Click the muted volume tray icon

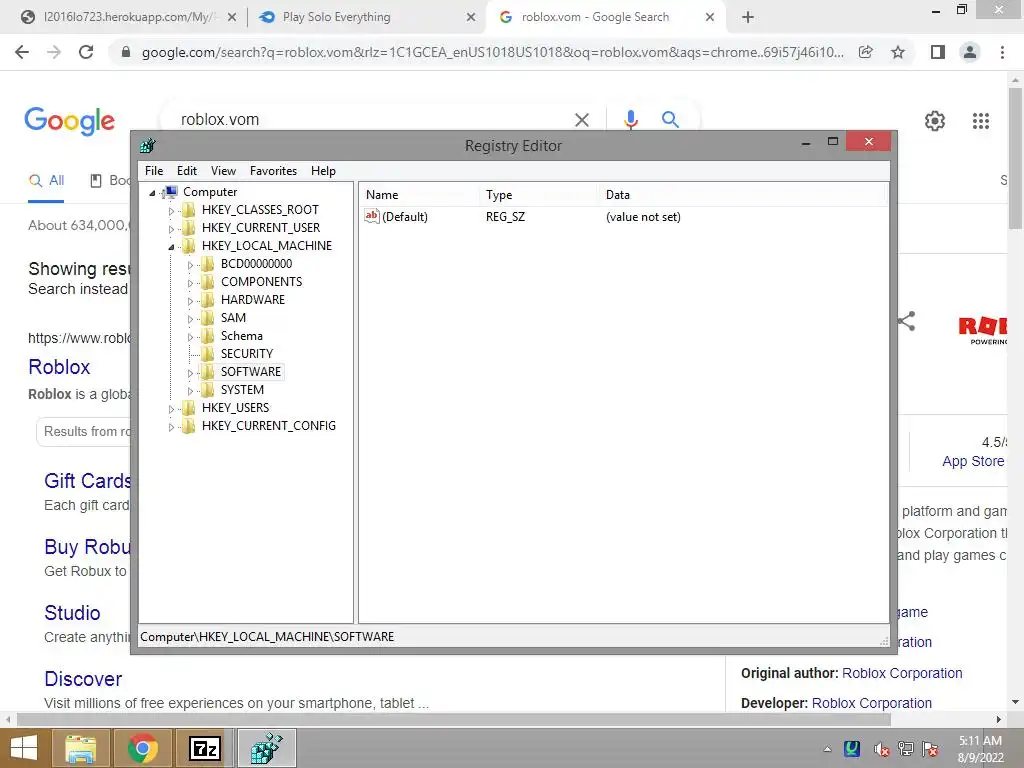tap(880, 749)
